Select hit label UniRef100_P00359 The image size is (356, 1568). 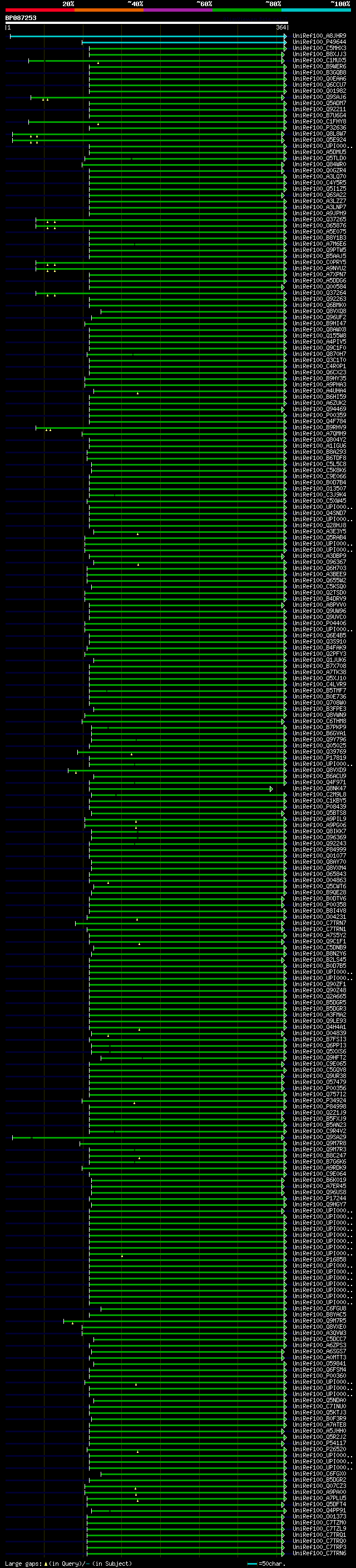click(319, 415)
